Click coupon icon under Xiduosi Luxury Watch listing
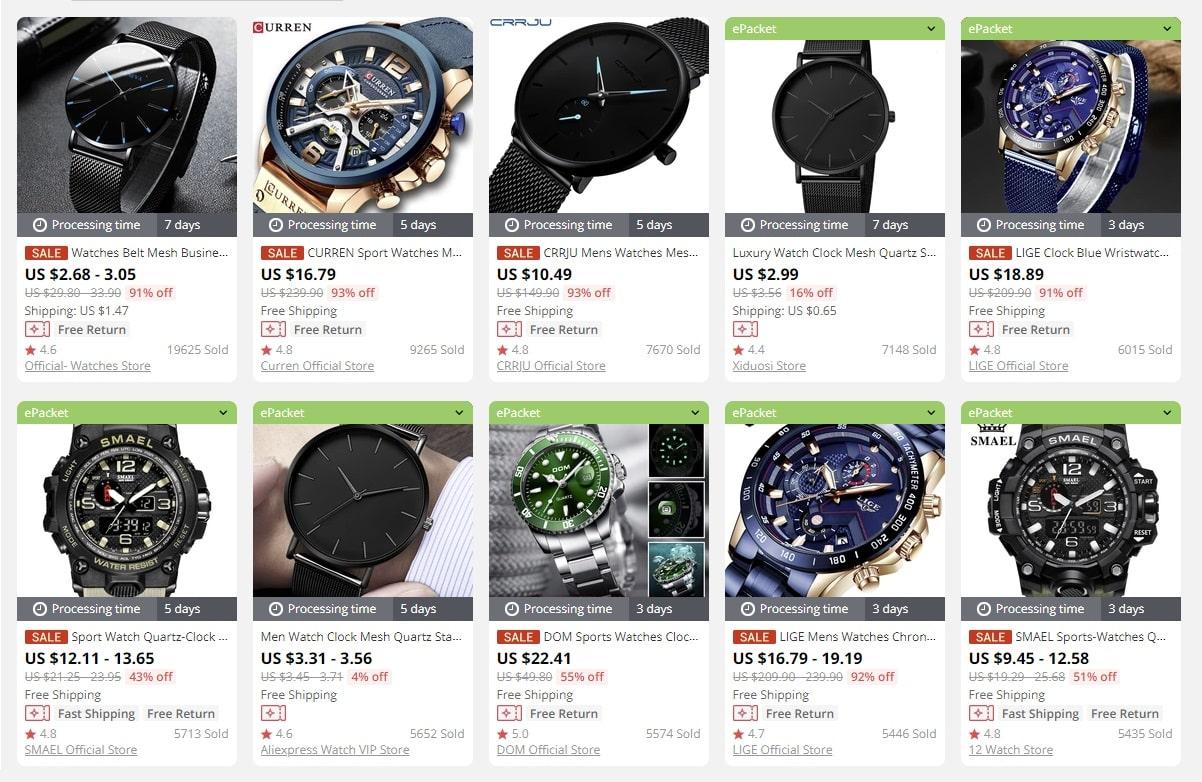1202x782 pixels. click(x=745, y=329)
